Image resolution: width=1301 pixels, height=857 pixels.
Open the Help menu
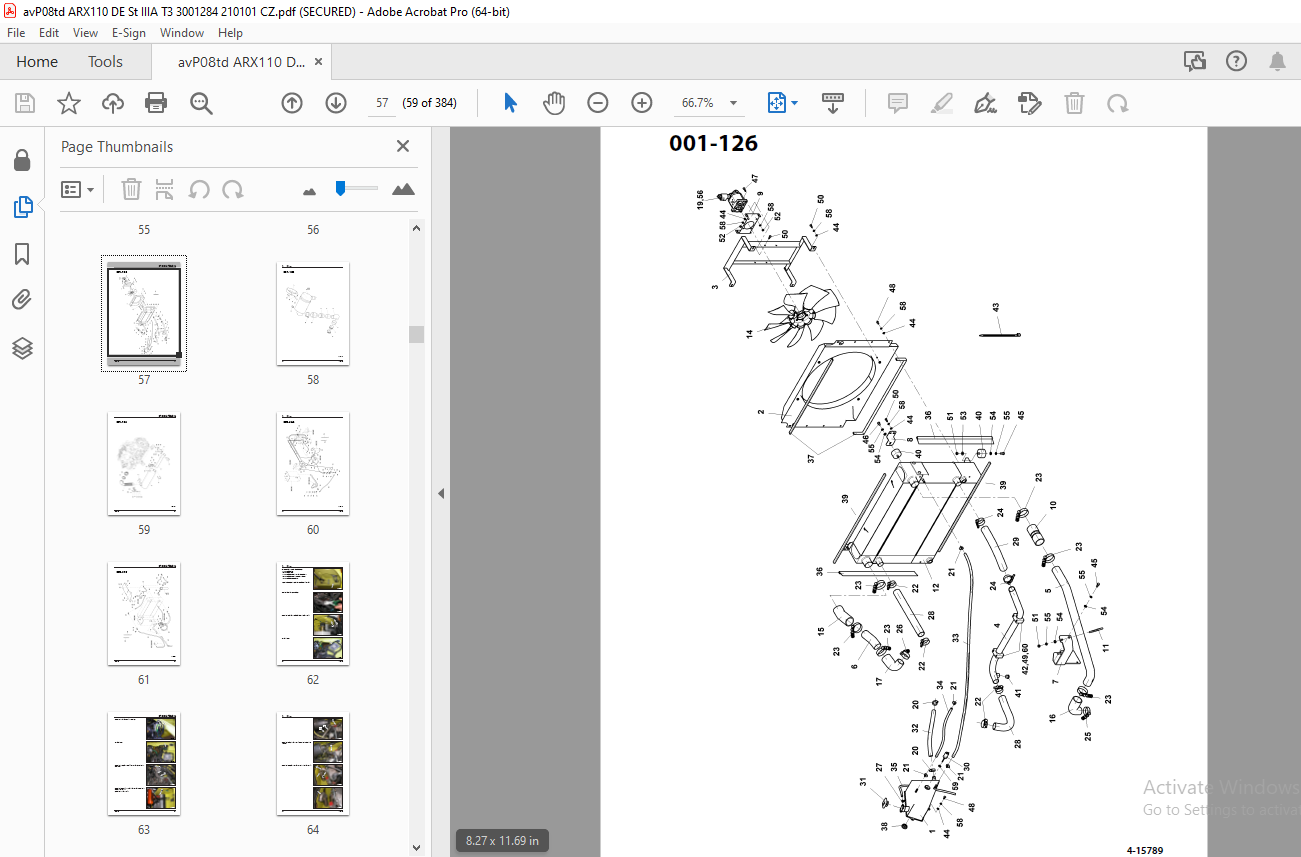click(x=230, y=33)
